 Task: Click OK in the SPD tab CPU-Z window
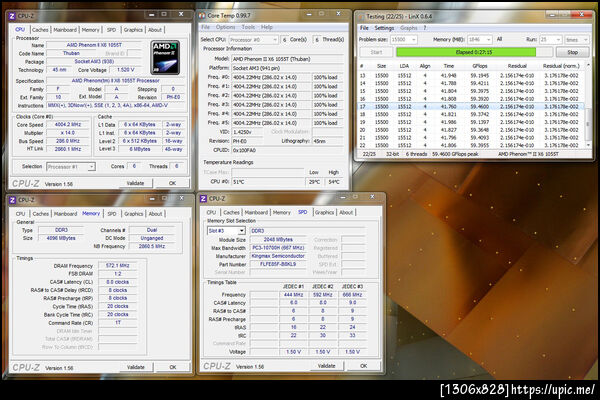pos(364,366)
